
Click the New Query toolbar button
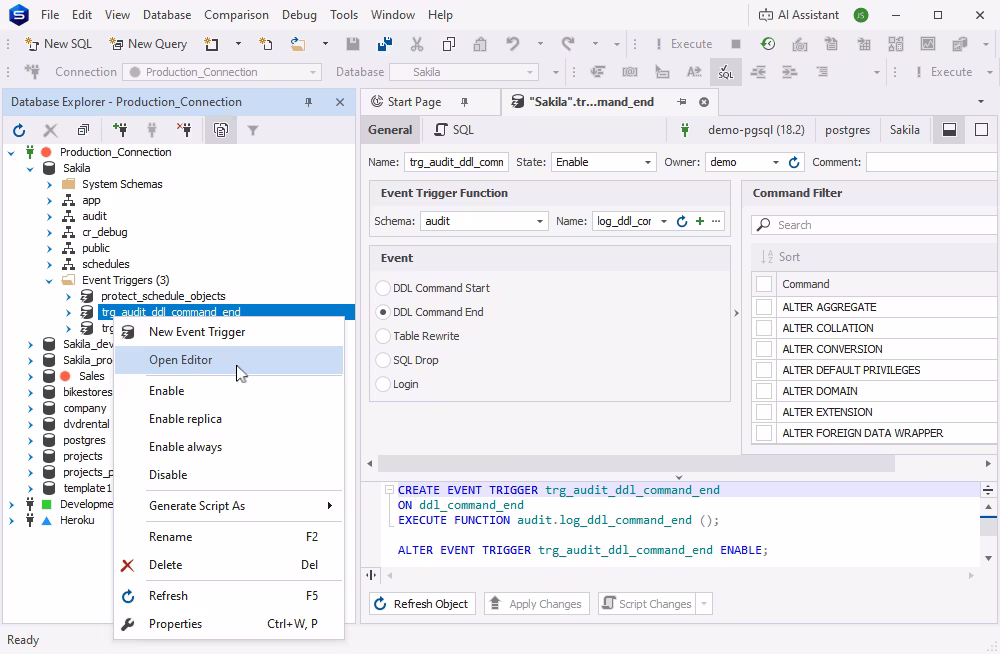[148, 44]
